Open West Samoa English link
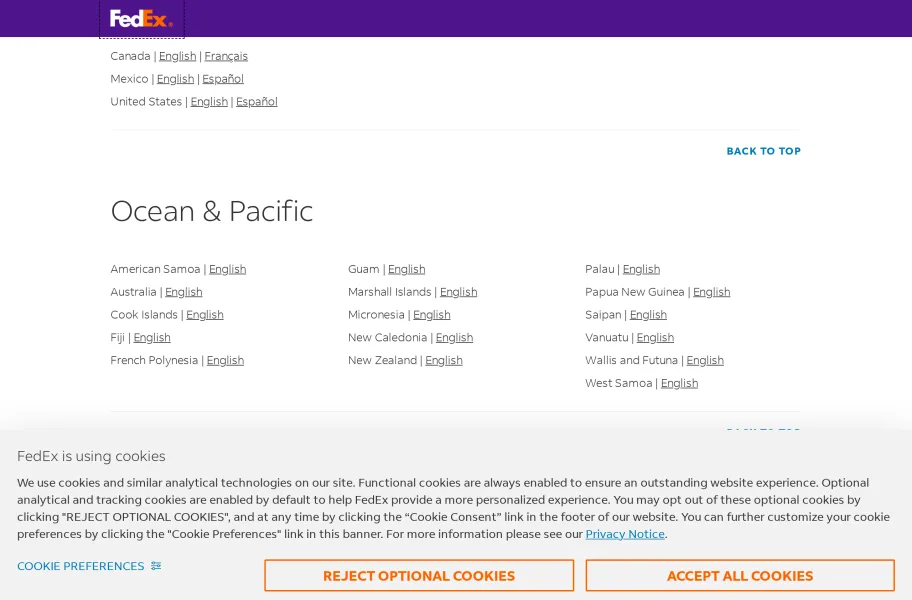This screenshot has width=912, height=600. [679, 383]
